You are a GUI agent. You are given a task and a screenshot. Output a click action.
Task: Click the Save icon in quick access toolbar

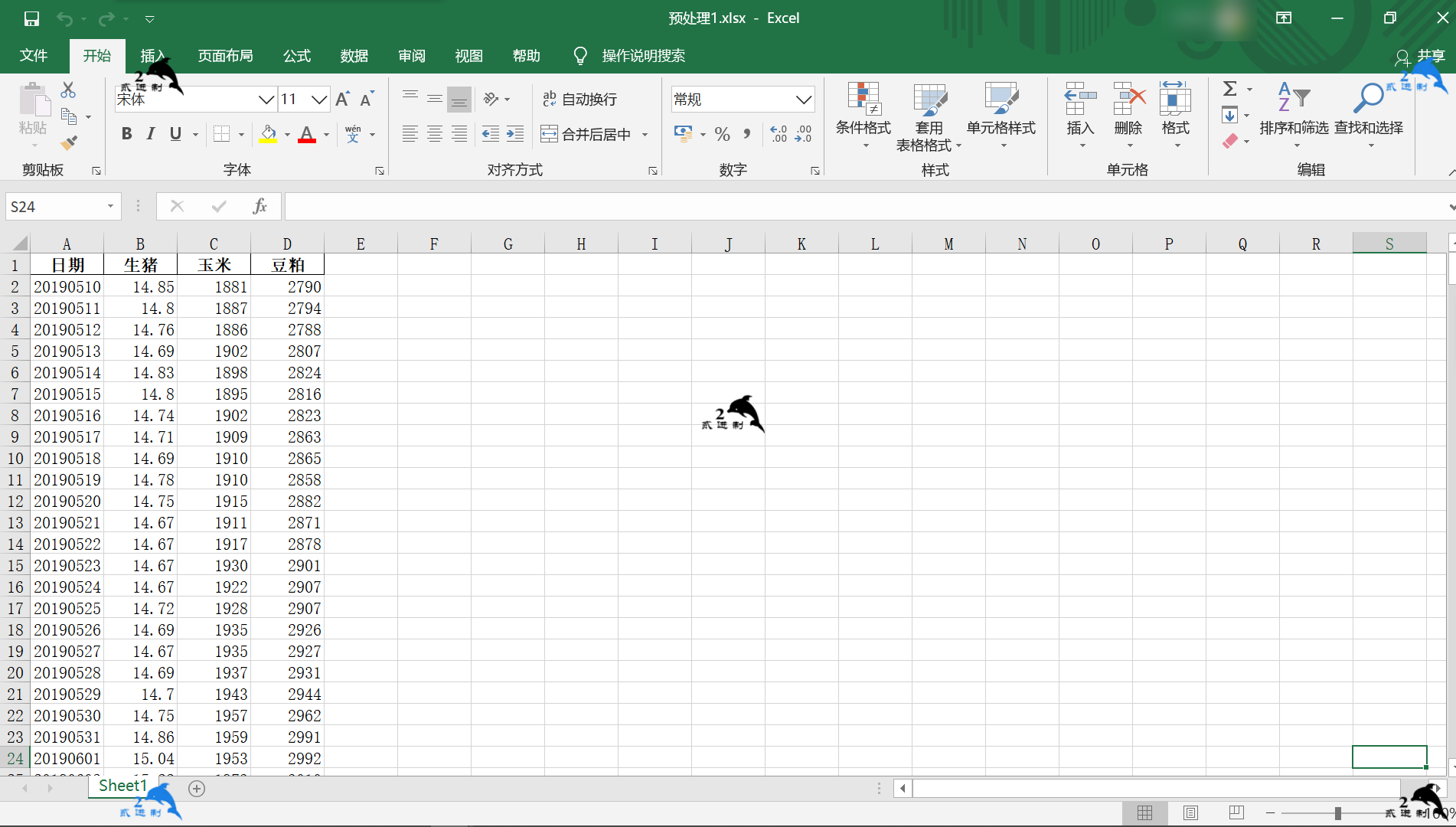tap(31, 18)
